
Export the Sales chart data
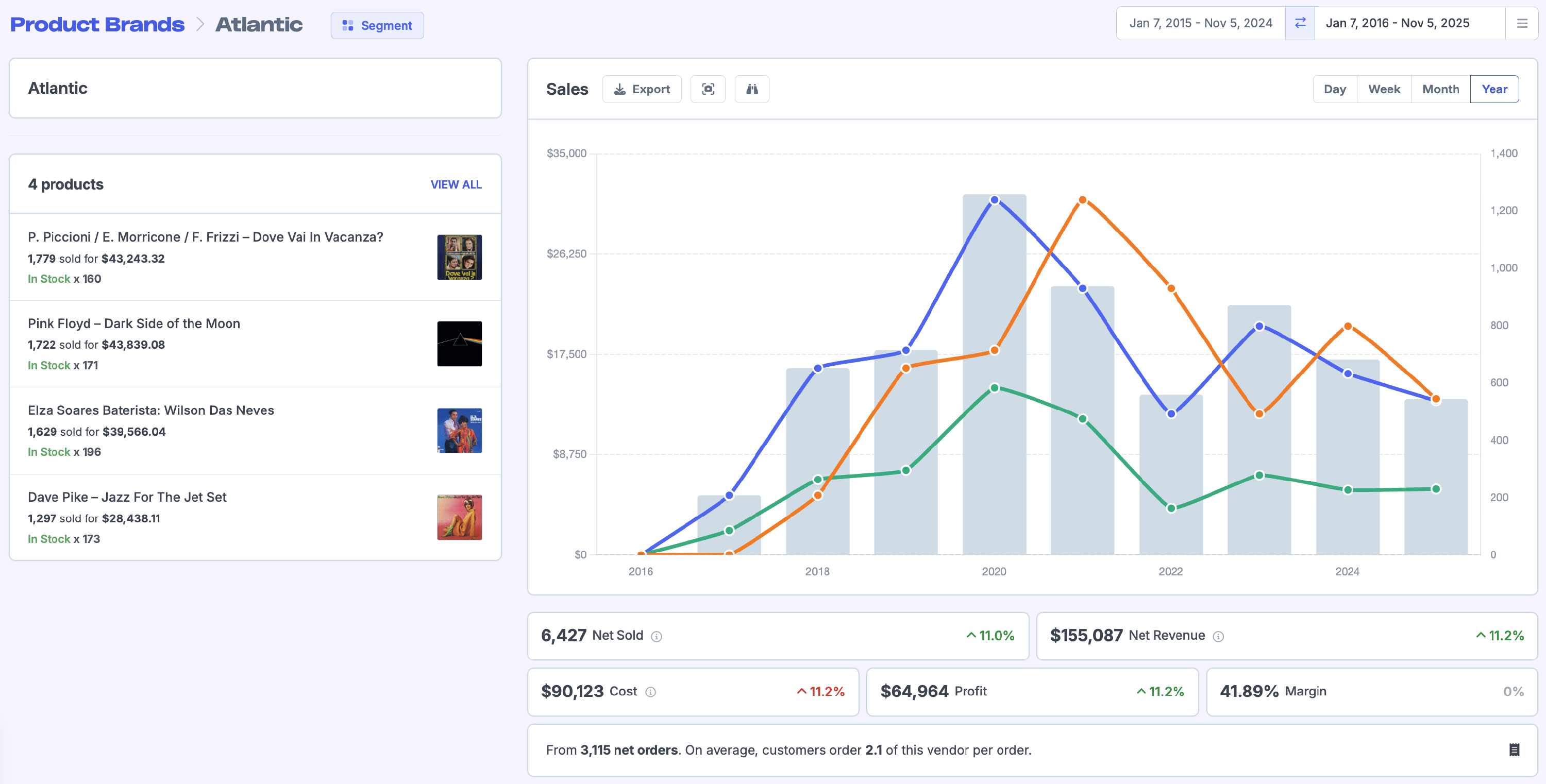pos(642,89)
